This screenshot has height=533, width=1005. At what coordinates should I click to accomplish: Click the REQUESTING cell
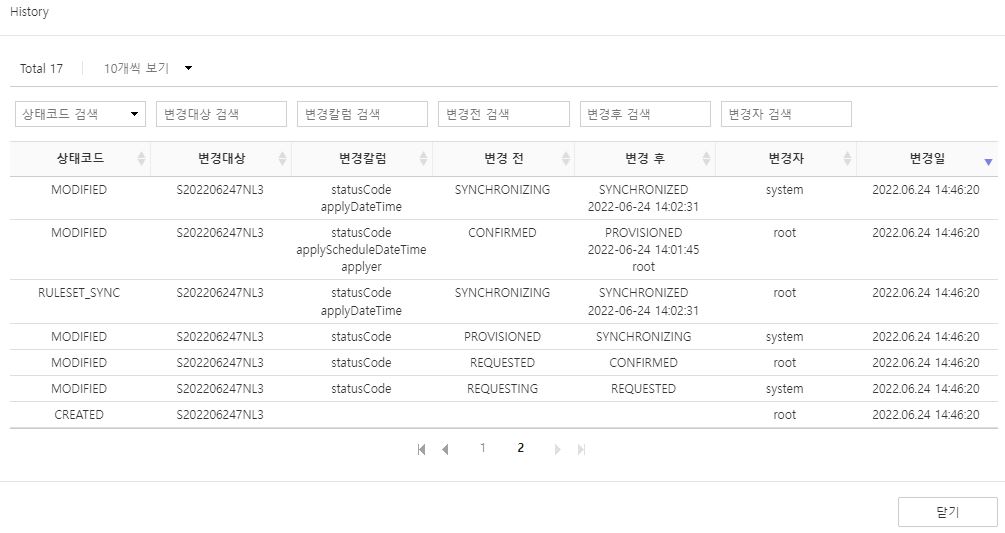coord(502,388)
